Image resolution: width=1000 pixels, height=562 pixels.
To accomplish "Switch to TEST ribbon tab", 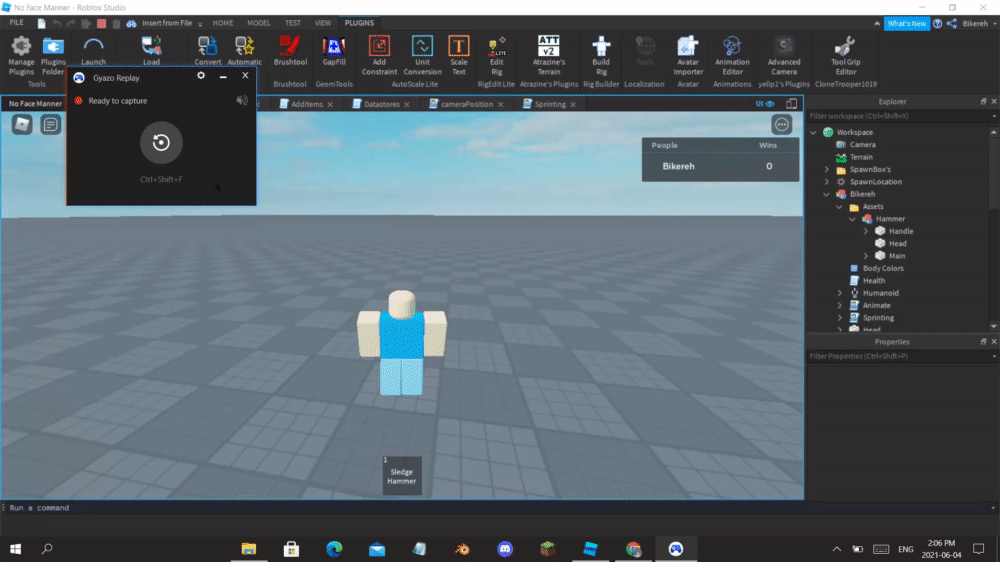I will pos(293,23).
